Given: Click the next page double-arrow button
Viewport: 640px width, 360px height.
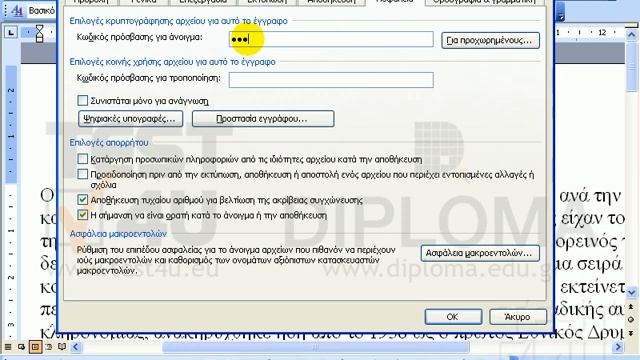Looking at the screenshot, I should point(631,333).
